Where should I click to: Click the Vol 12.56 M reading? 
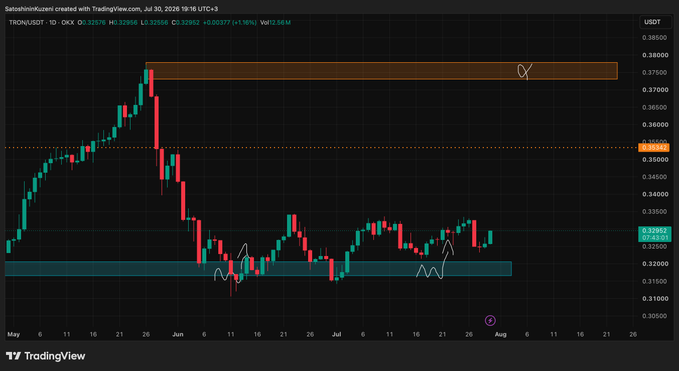click(x=275, y=23)
